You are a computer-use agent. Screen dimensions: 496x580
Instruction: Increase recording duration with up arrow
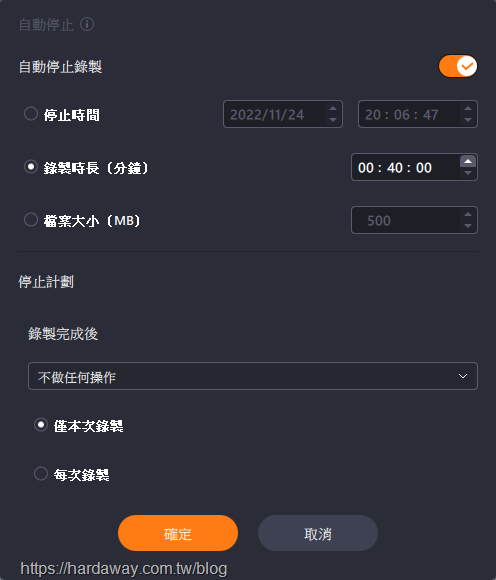(468, 161)
